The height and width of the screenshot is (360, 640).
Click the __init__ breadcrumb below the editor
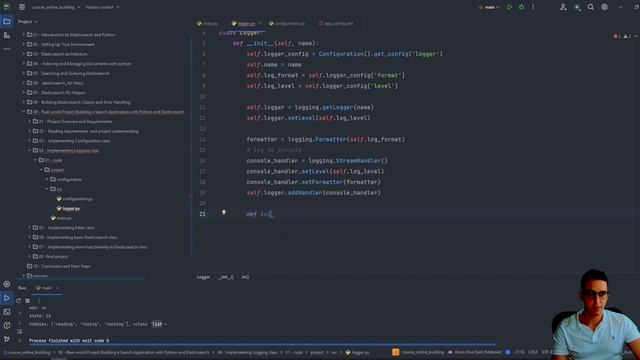(226, 277)
